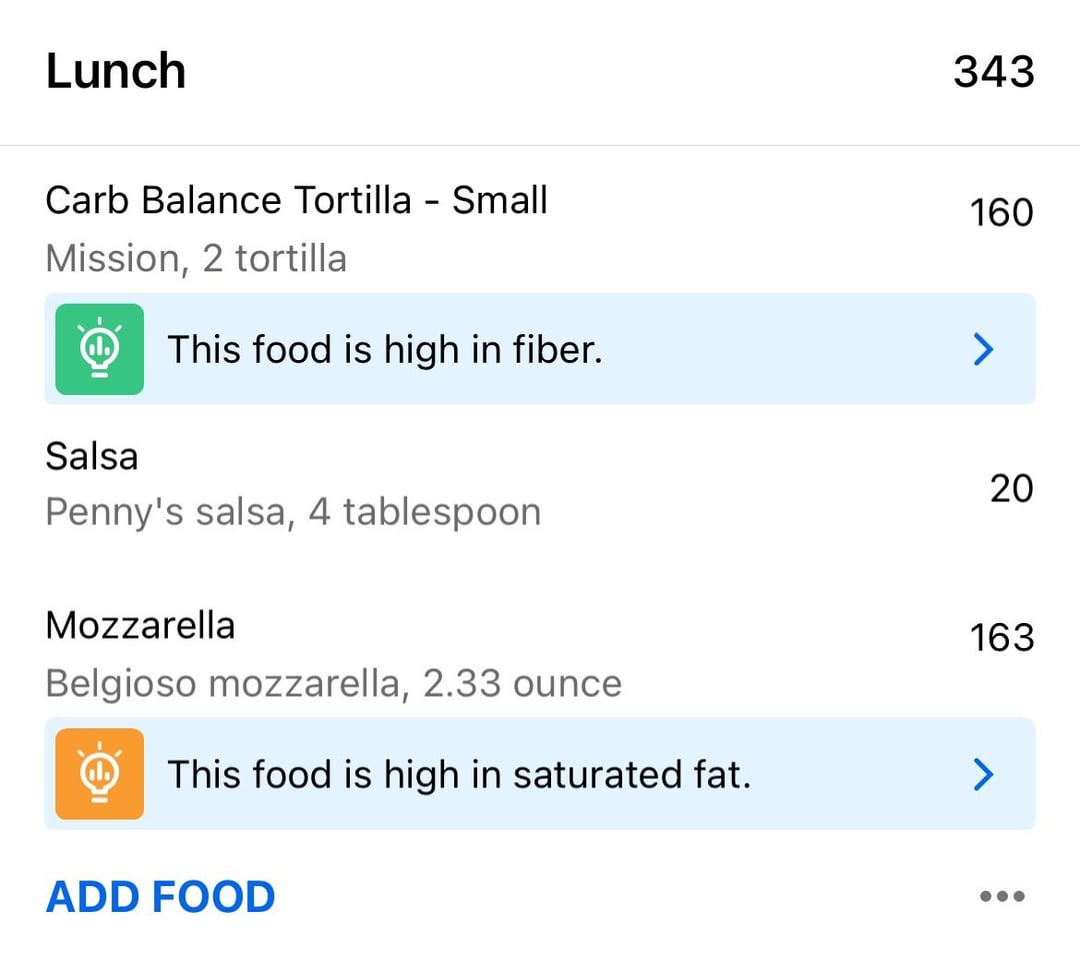This screenshot has height=959, width=1080.
Task: Select the 'This food is high in fiber' text
Action: click(x=385, y=349)
